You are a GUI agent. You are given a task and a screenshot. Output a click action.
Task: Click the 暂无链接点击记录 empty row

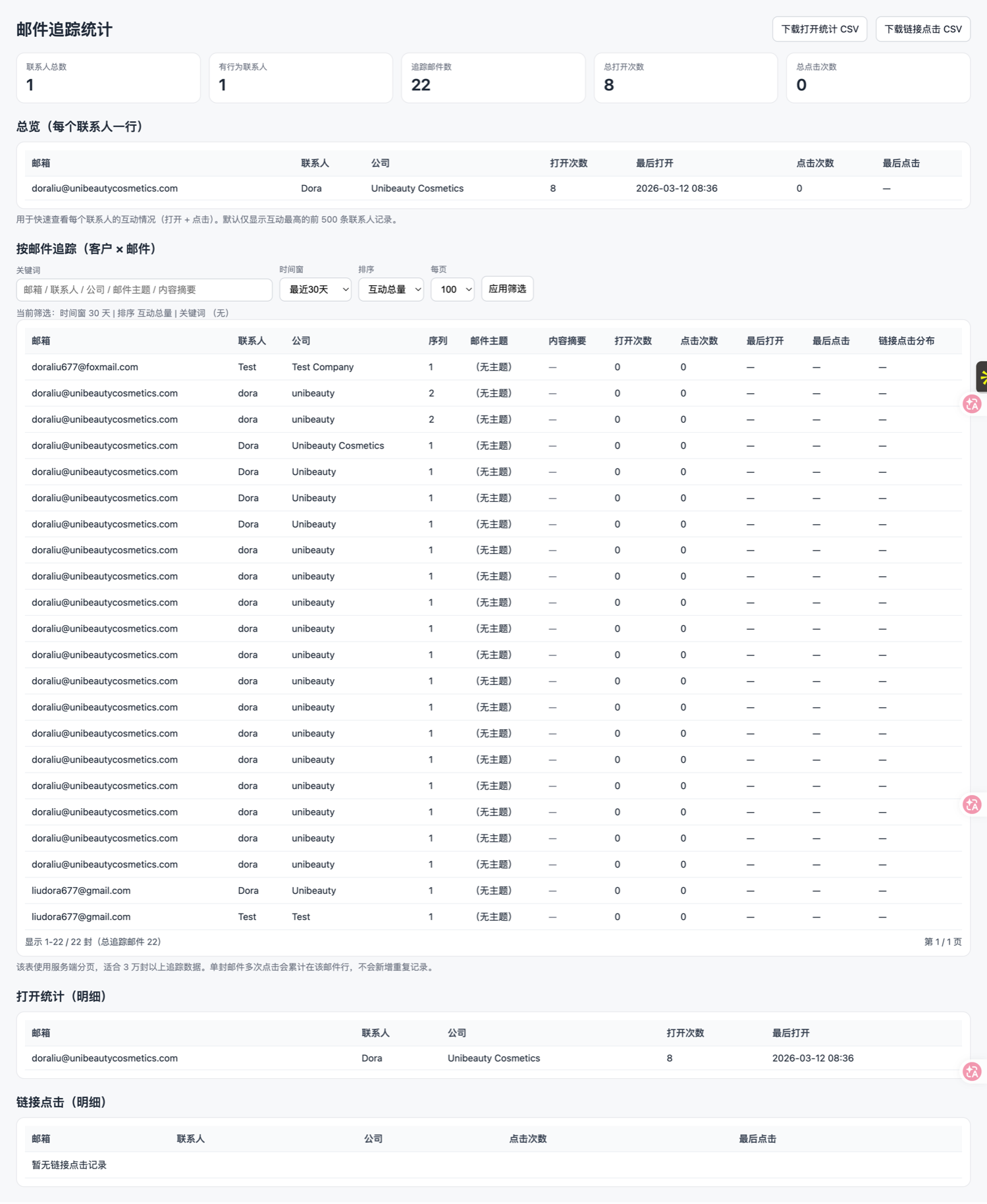point(69,1164)
